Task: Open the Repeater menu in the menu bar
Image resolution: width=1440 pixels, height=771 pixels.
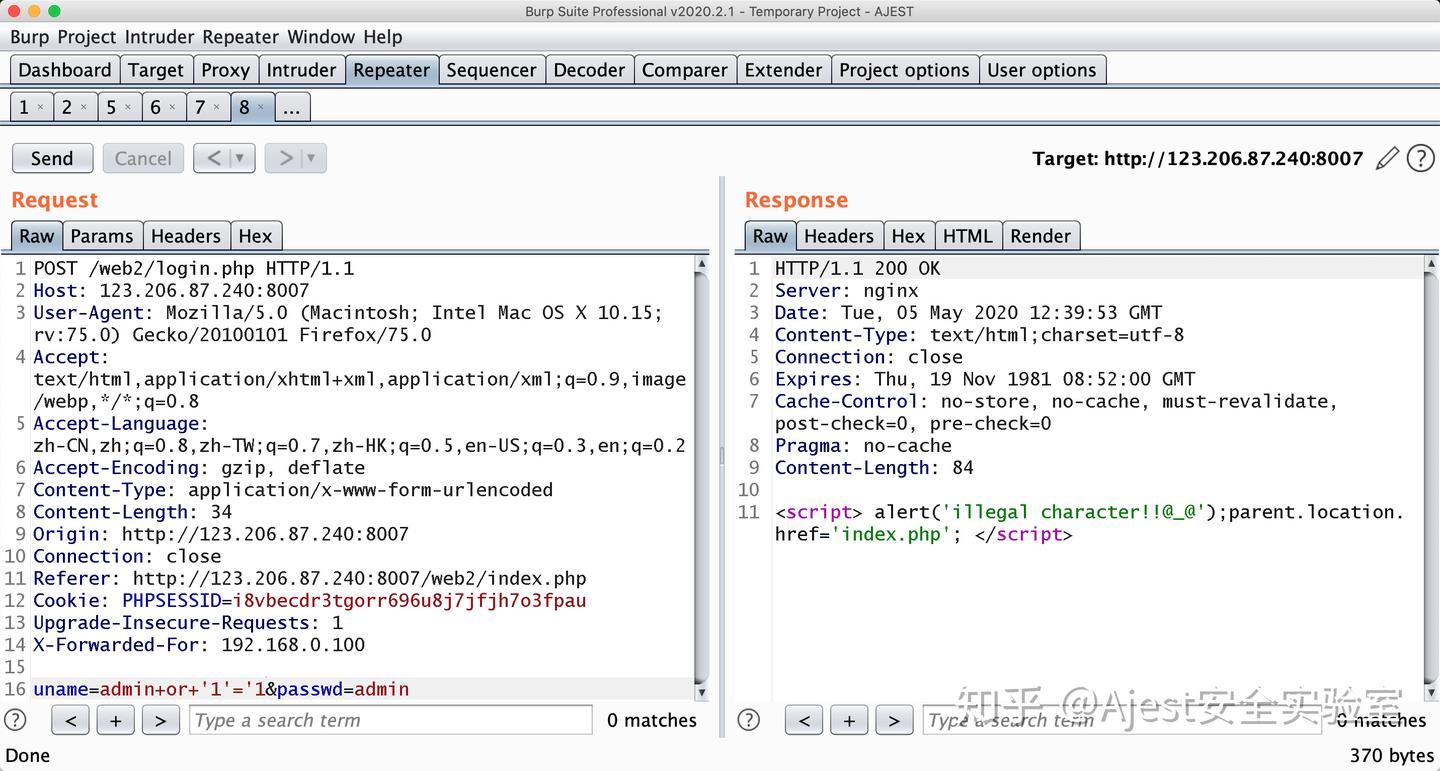Action: [240, 37]
